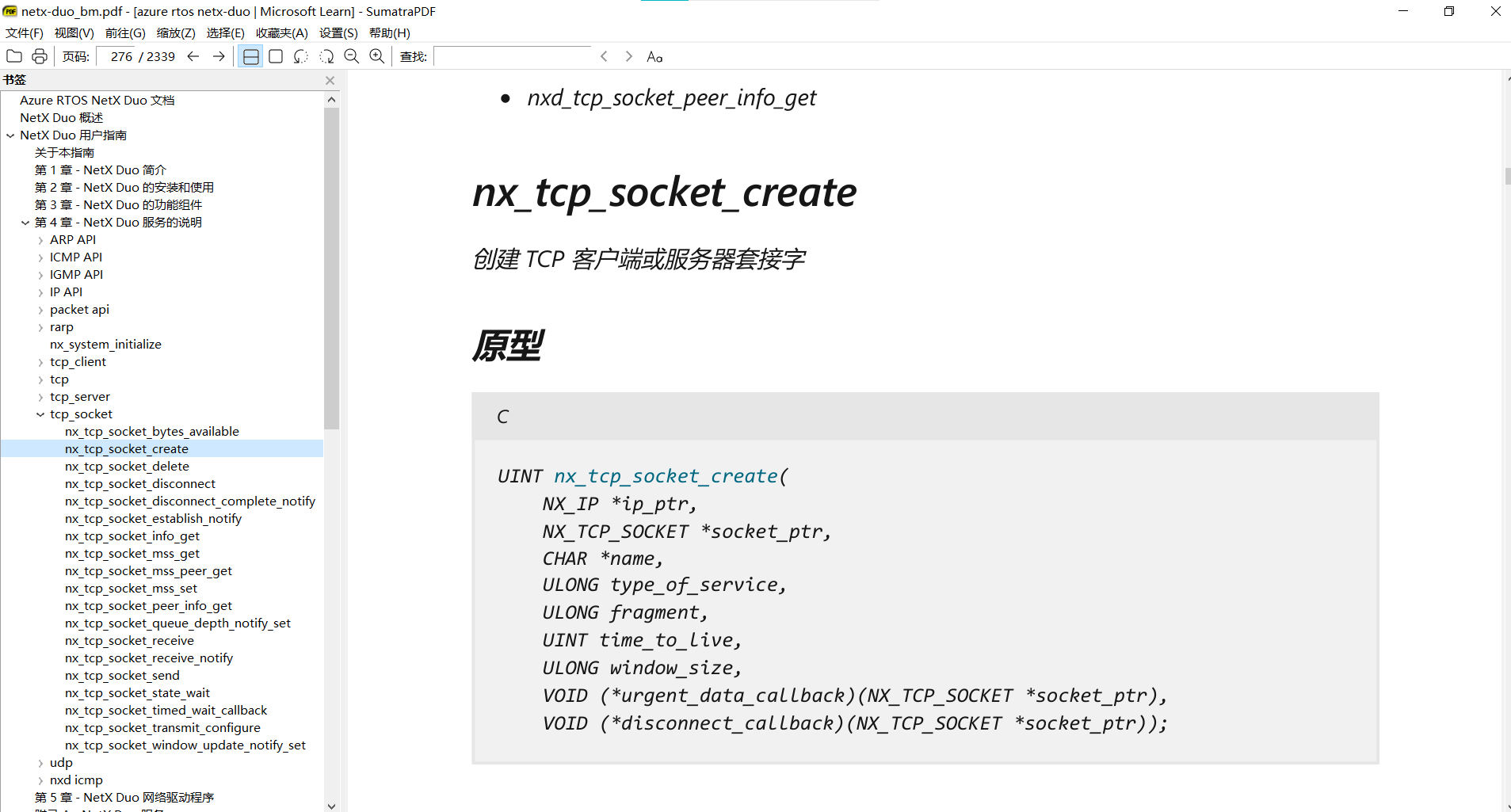
Task: Click the Print icon in toolbar
Action: coord(39,56)
